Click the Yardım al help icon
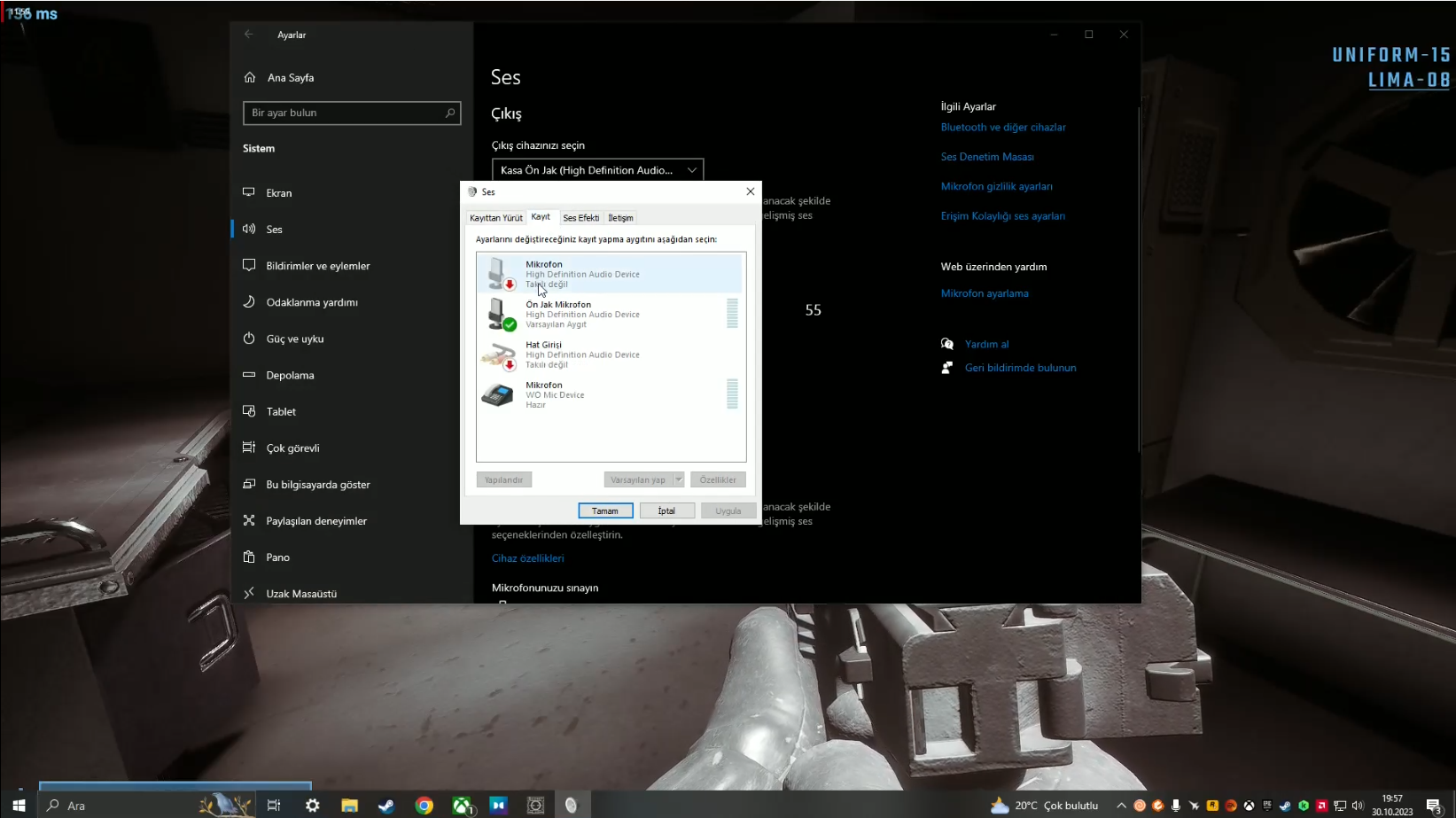Image resolution: width=1456 pixels, height=818 pixels. click(x=947, y=344)
